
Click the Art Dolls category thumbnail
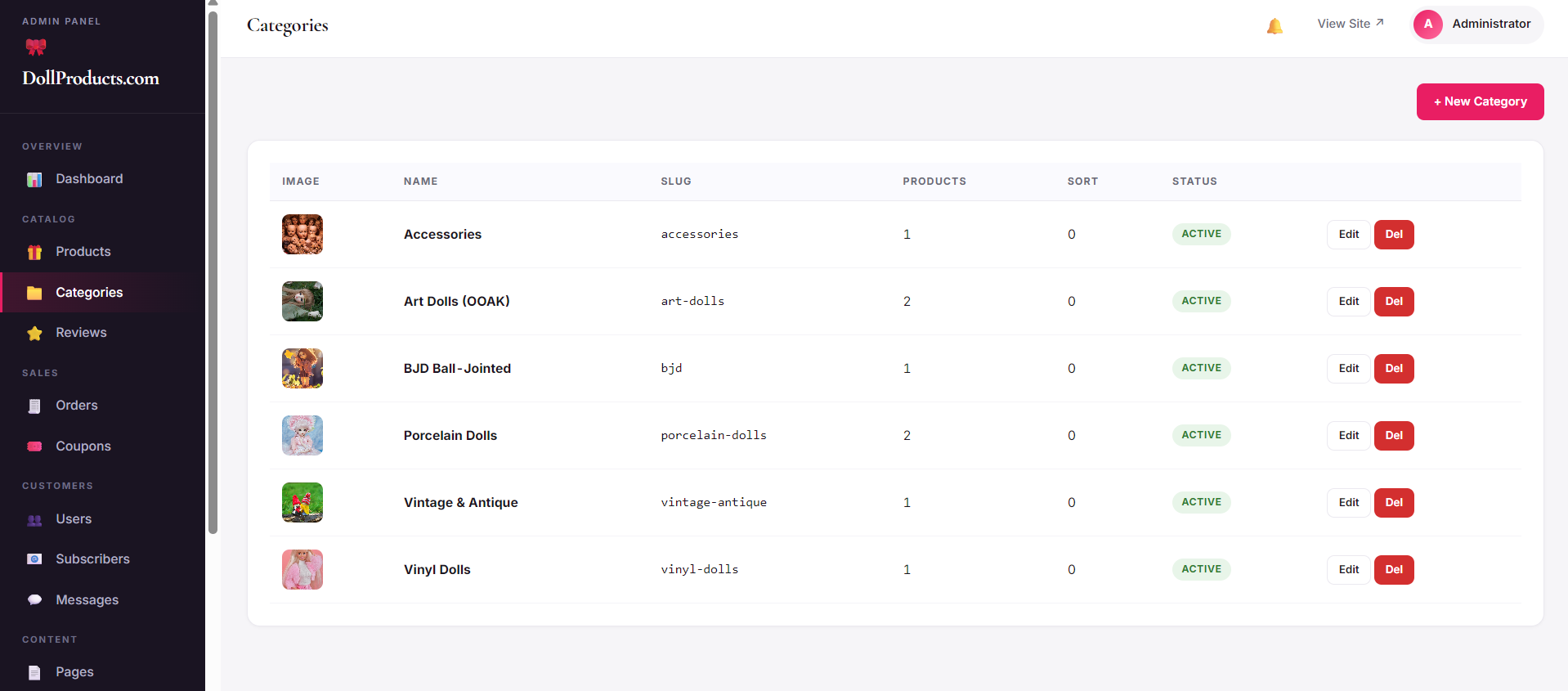302,302
